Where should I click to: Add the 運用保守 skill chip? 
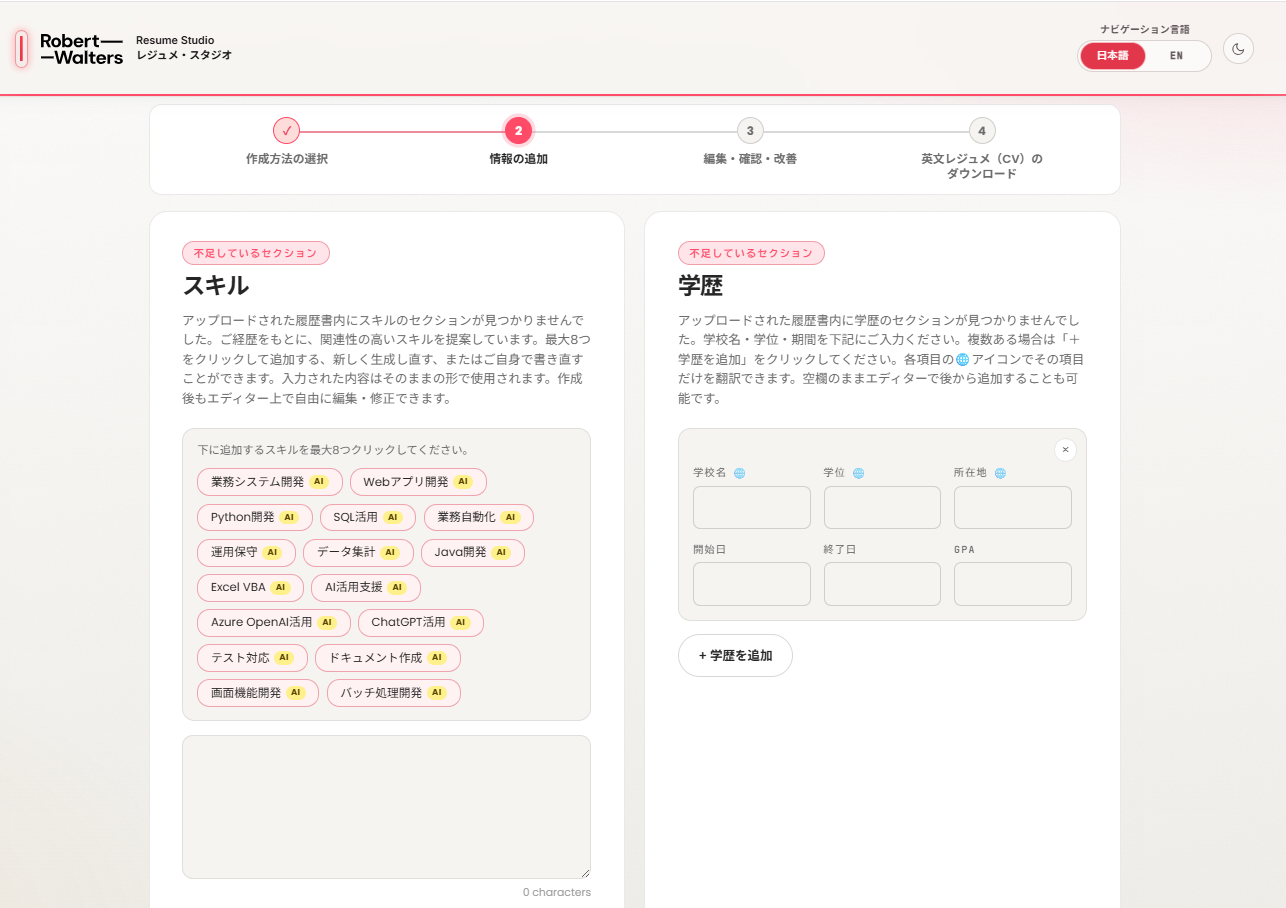pyautogui.click(x=246, y=553)
